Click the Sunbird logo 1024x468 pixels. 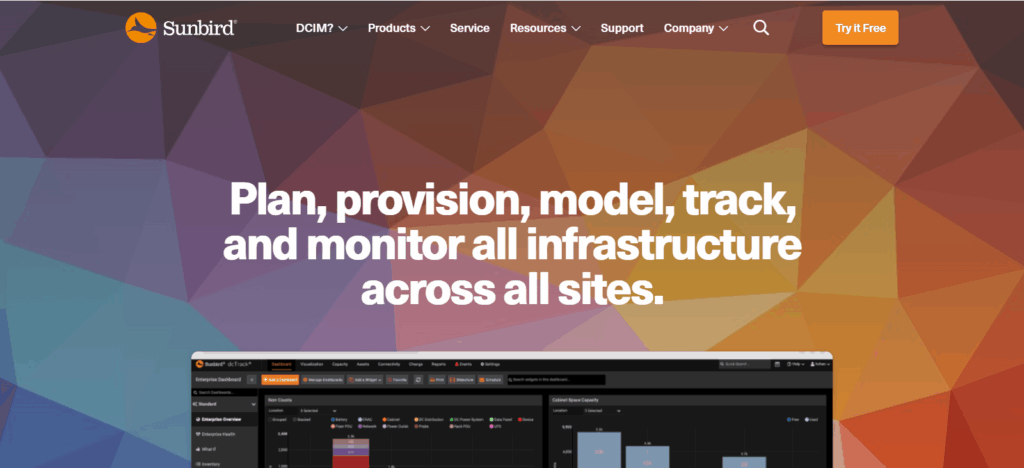click(180, 27)
